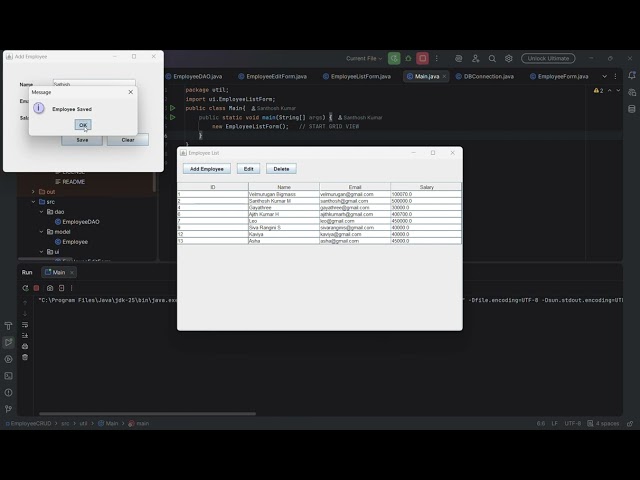Click the Name column header in Employee List
Image resolution: width=640 pixels, height=480 pixels.
[x=284, y=187]
